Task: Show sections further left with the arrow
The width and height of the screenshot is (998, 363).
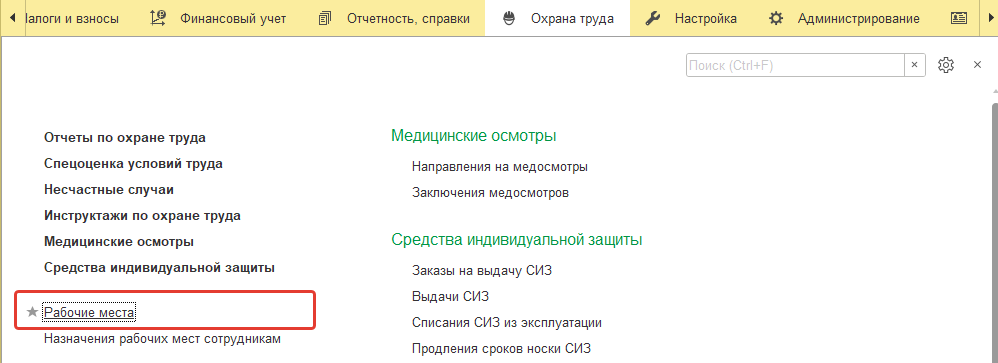Action: [x=13, y=18]
